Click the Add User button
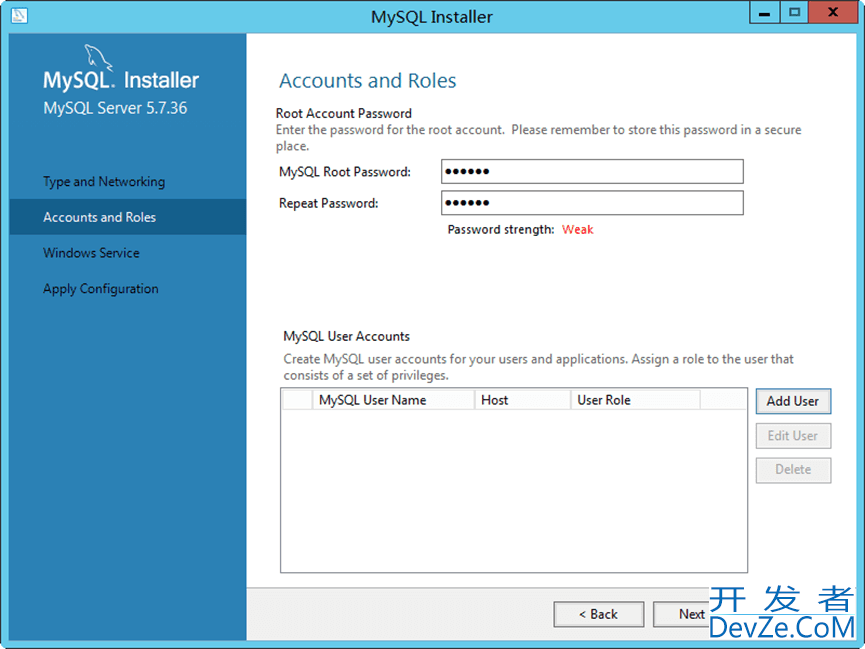865x649 pixels. (793, 401)
